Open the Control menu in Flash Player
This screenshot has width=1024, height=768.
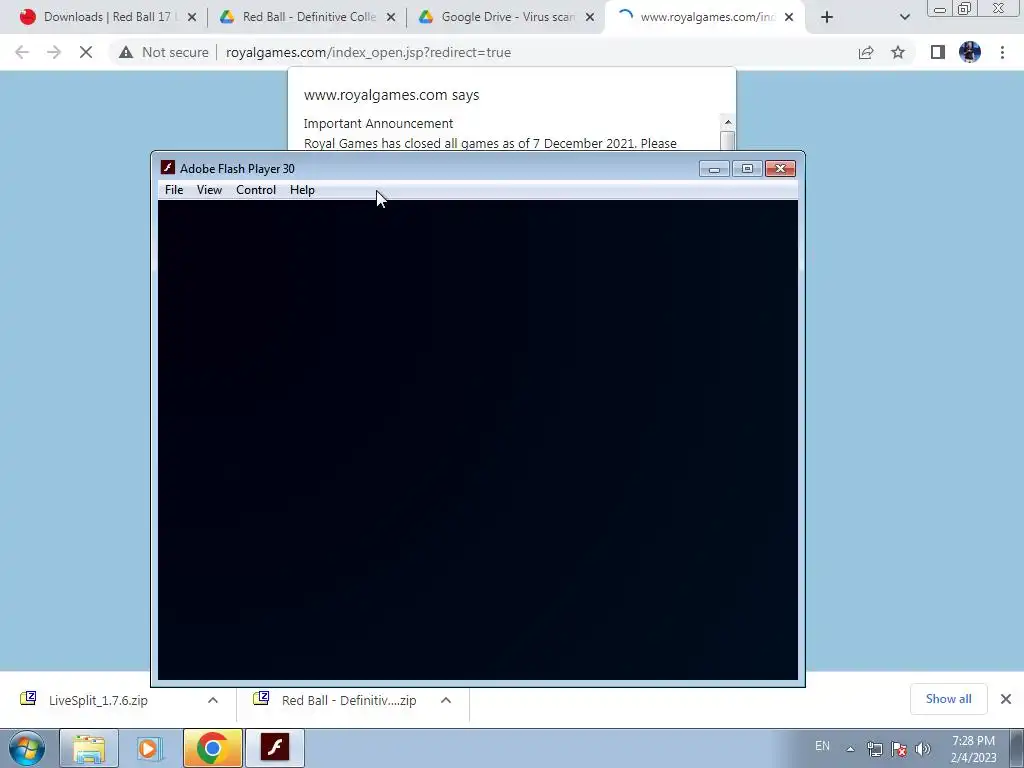(256, 190)
